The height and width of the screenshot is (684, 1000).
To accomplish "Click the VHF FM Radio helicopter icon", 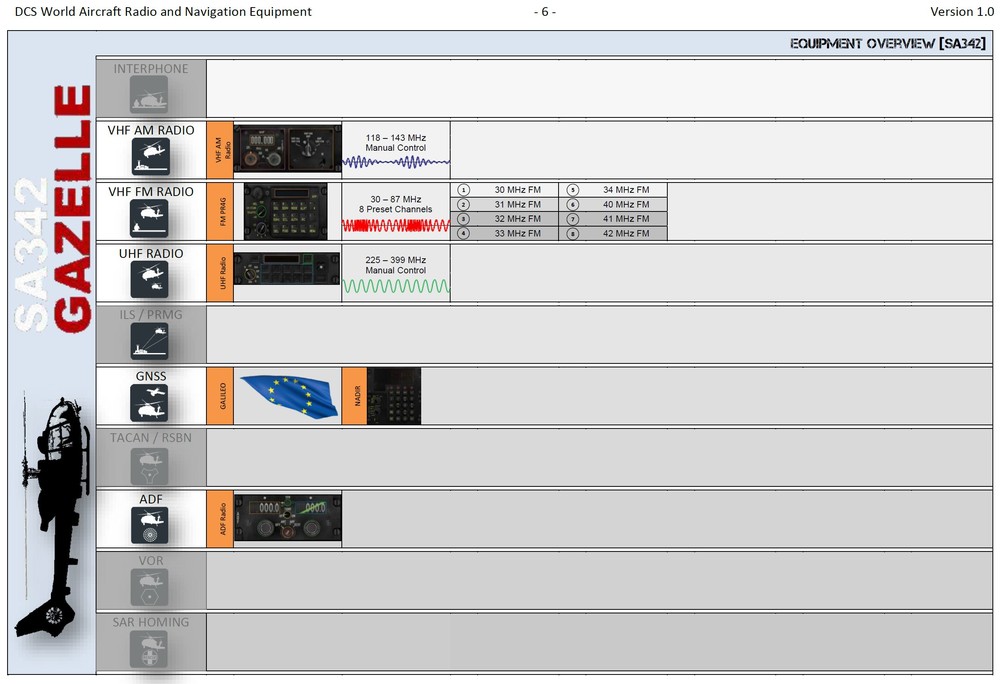I will (149, 218).
